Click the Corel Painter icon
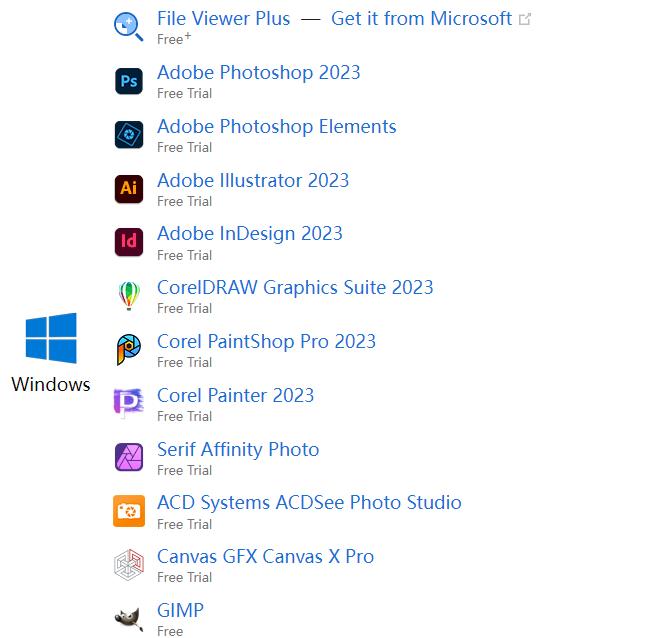 (129, 403)
